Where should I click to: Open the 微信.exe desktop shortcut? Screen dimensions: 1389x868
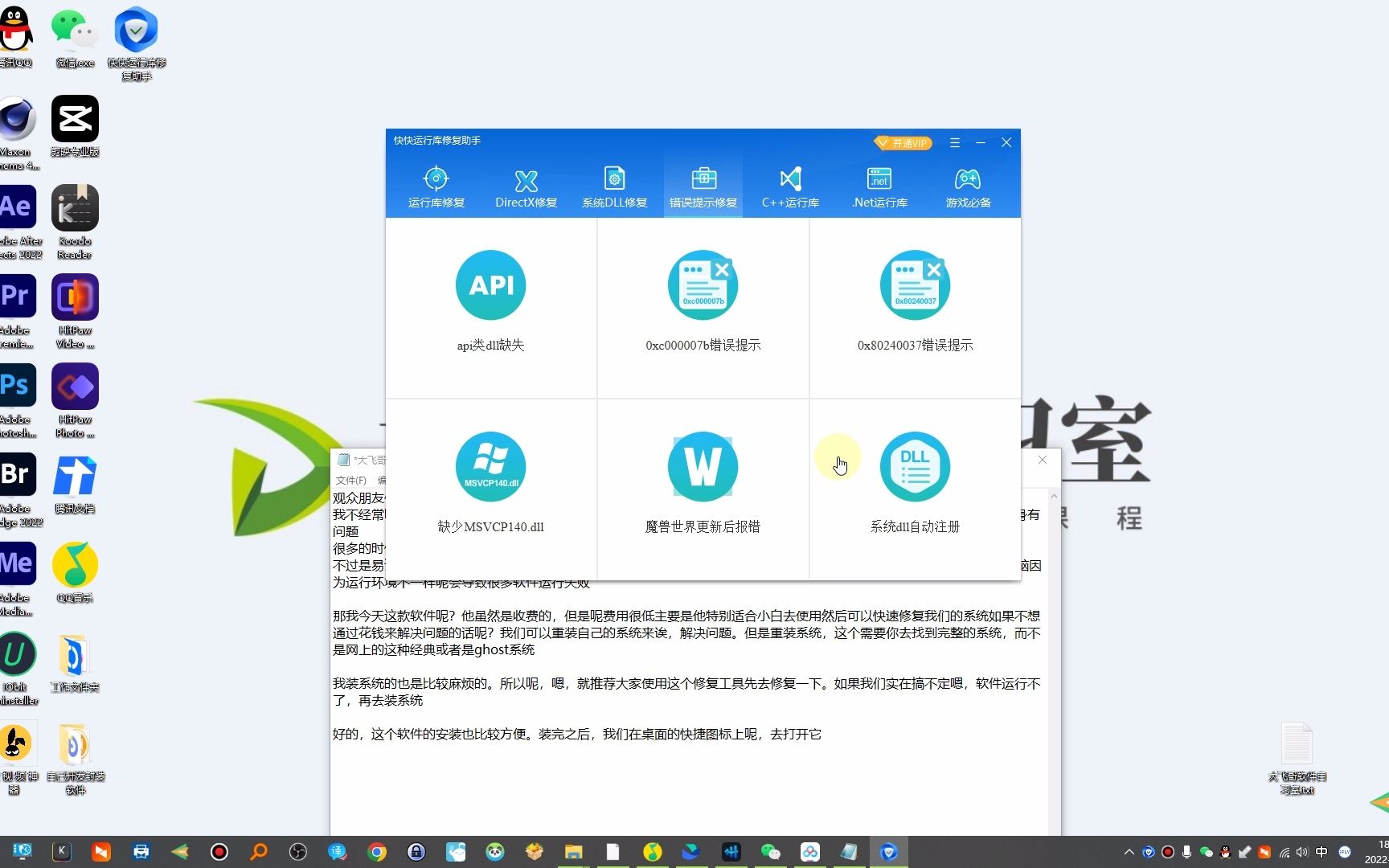[x=75, y=36]
